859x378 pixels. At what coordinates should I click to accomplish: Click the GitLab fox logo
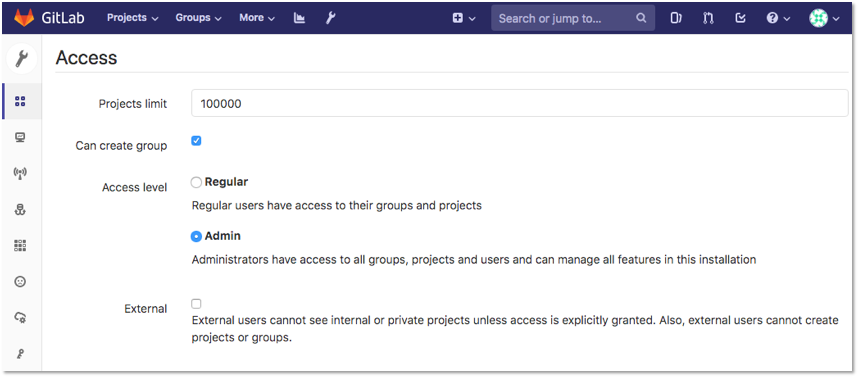(x=24, y=18)
